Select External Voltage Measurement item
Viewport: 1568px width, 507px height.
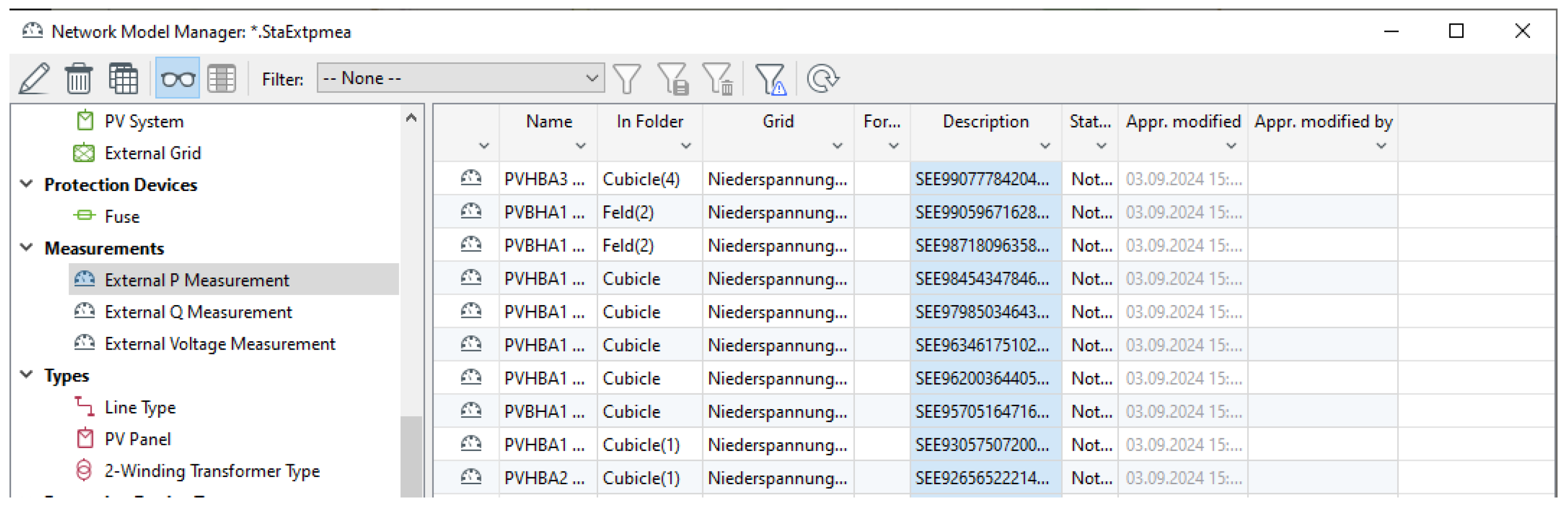tap(220, 344)
